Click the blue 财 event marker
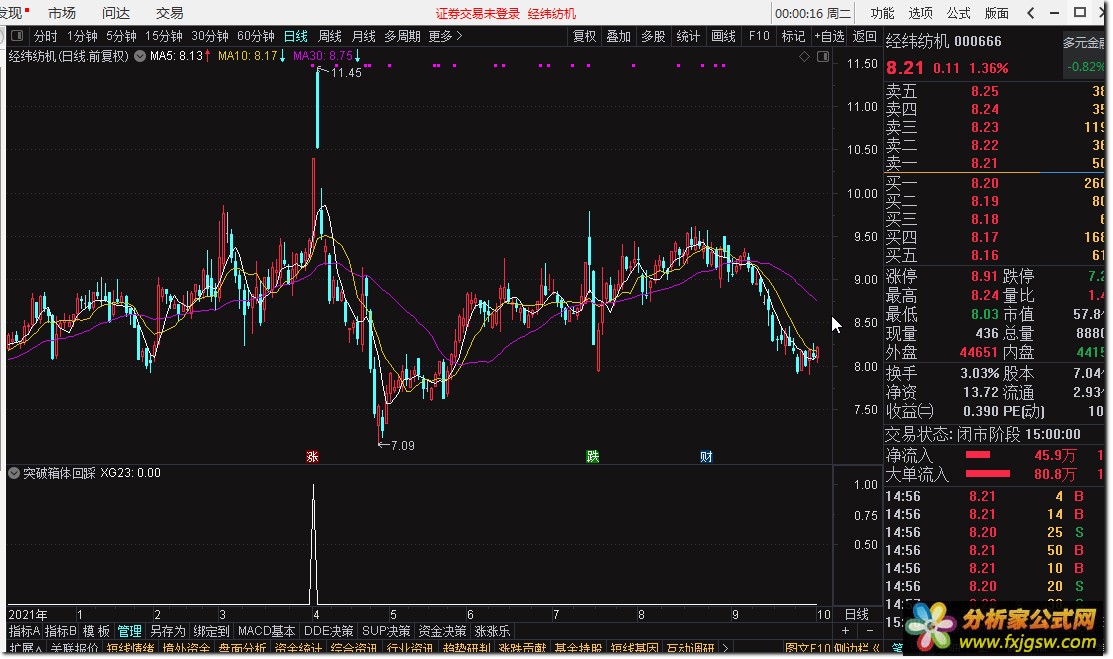This screenshot has width=1113, height=659. [706, 457]
